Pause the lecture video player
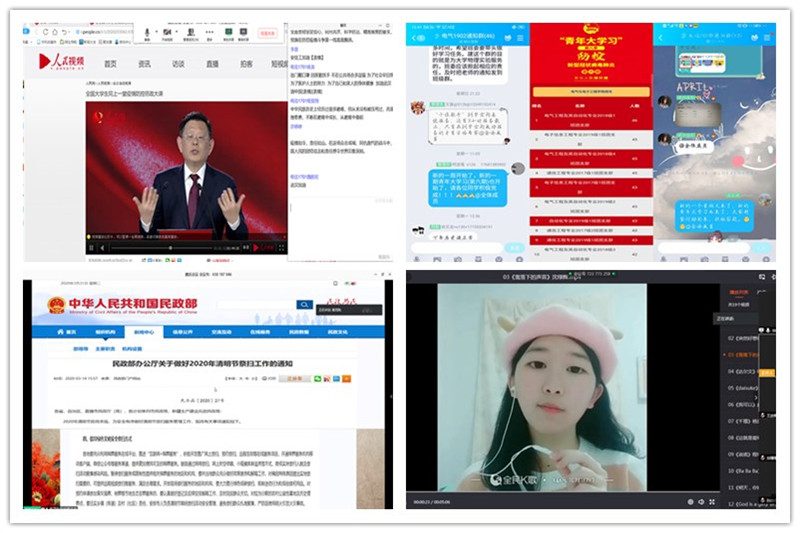 (92, 247)
